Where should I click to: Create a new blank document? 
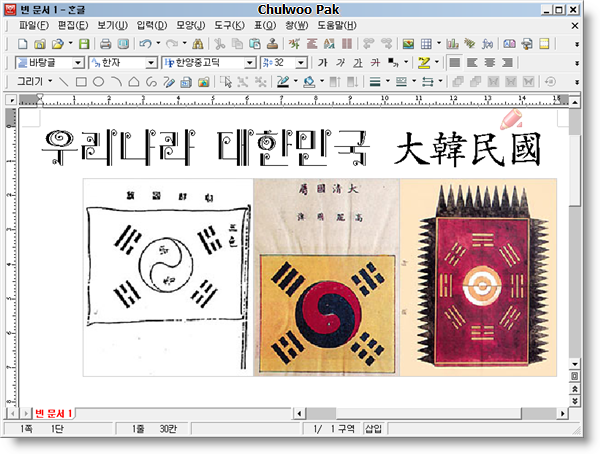pos(23,44)
